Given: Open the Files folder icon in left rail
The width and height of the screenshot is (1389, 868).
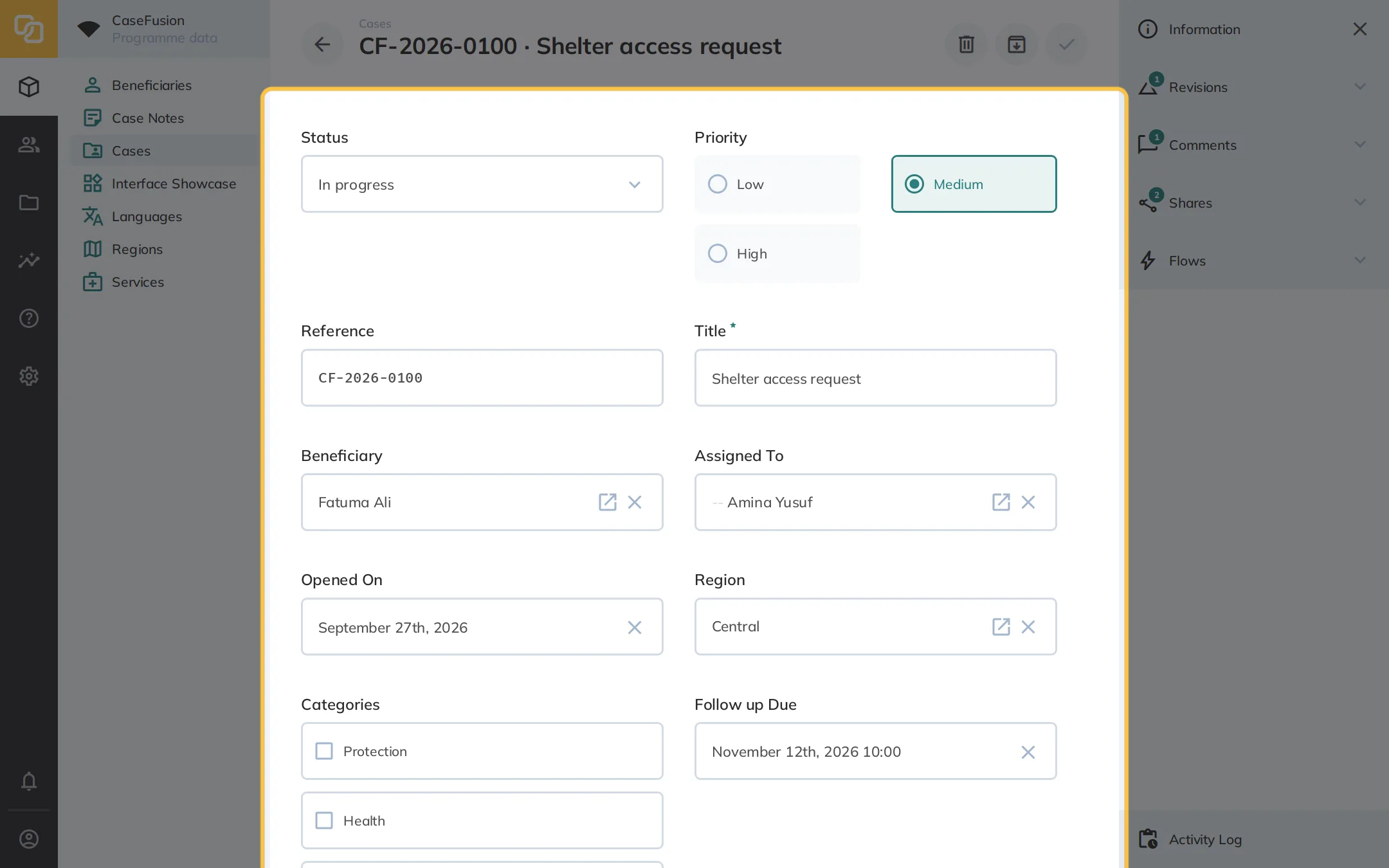Looking at the screenshot, I should (29, 203).
